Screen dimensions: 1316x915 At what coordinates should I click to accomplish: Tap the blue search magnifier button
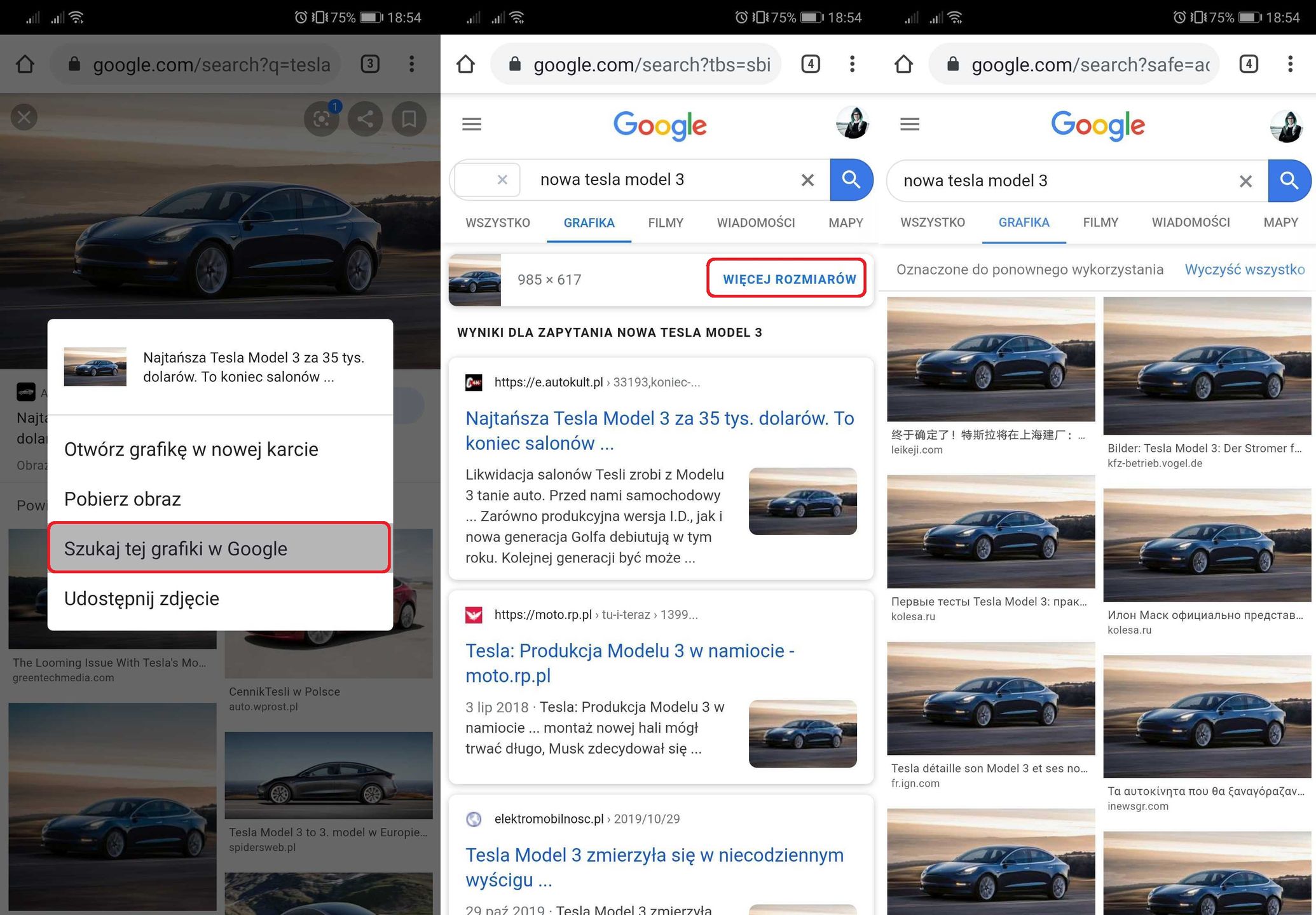point(851,180)
